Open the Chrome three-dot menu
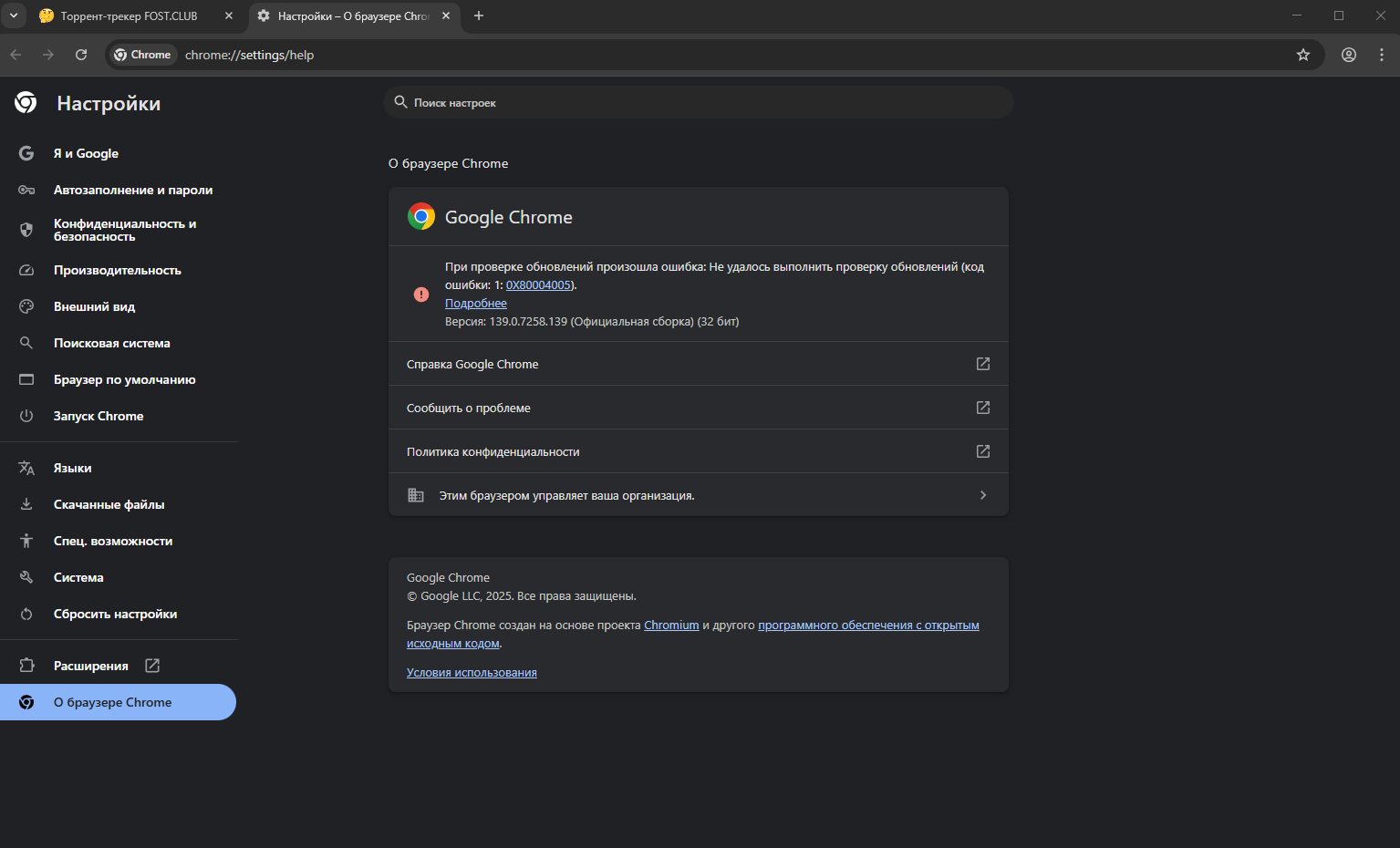This screenshot has height=848, width=1400. (x=1382, y=55)
